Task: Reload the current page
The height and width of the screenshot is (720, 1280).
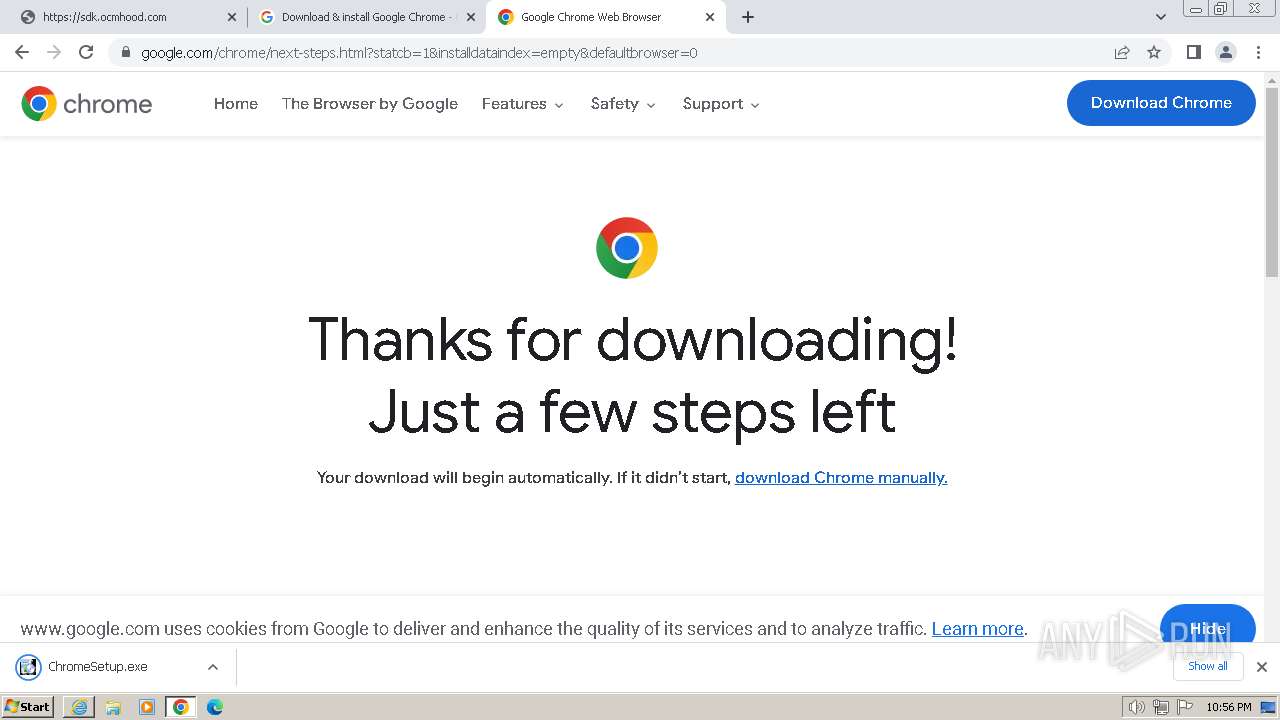Action: pos(86,52)
